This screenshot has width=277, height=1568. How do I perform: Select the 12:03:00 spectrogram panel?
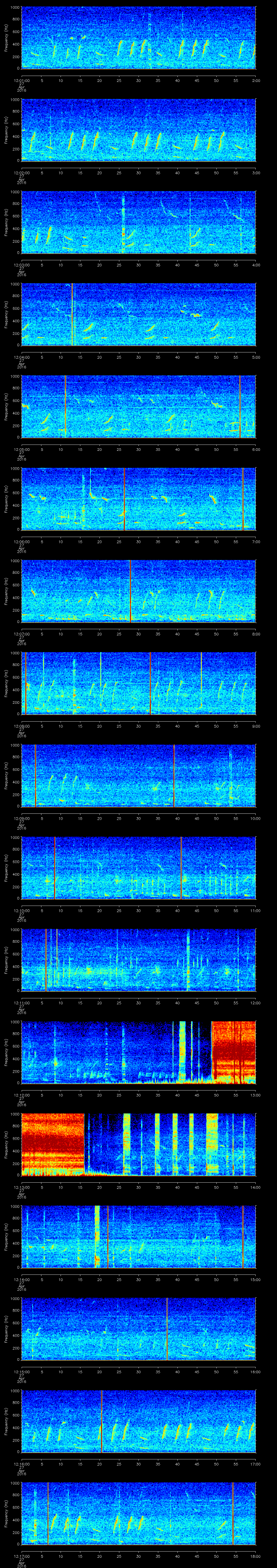click(x=139, y=222)
